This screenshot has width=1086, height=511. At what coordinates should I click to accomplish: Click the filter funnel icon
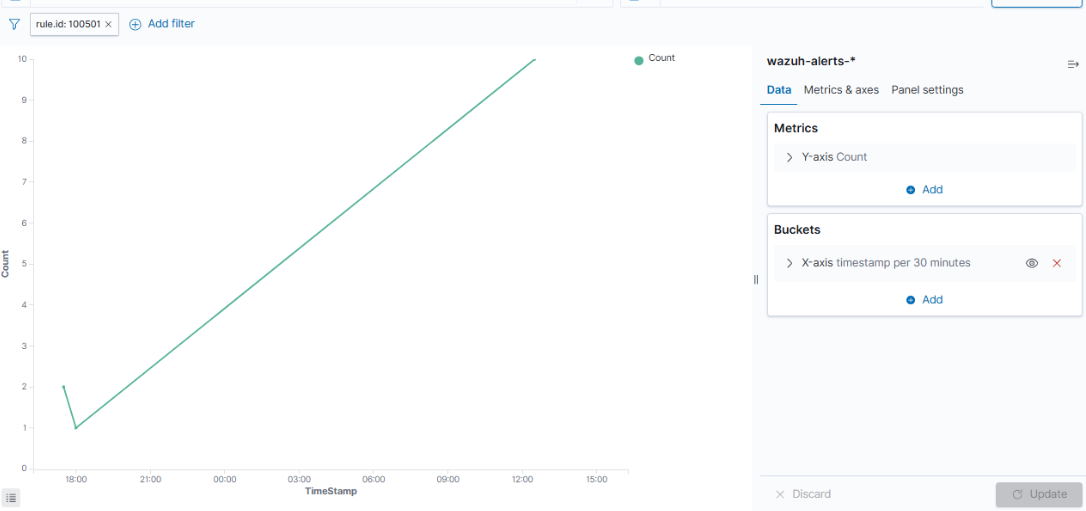pos(14,24)
